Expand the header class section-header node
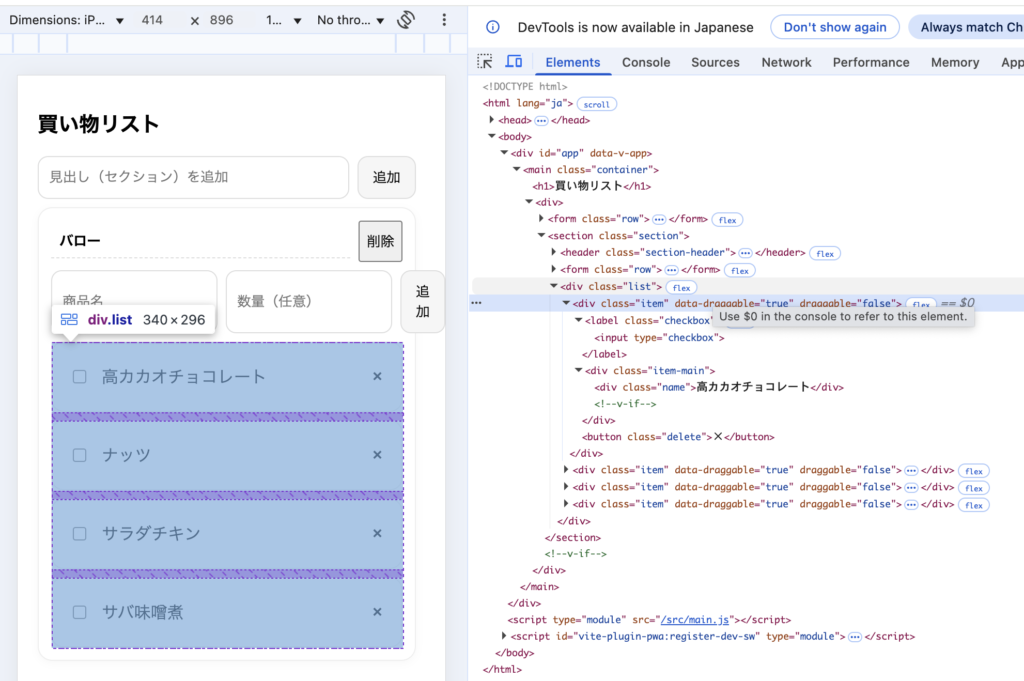Image resolution: width=1024 pixels, height=681 pixels. [x=554, y=252]
